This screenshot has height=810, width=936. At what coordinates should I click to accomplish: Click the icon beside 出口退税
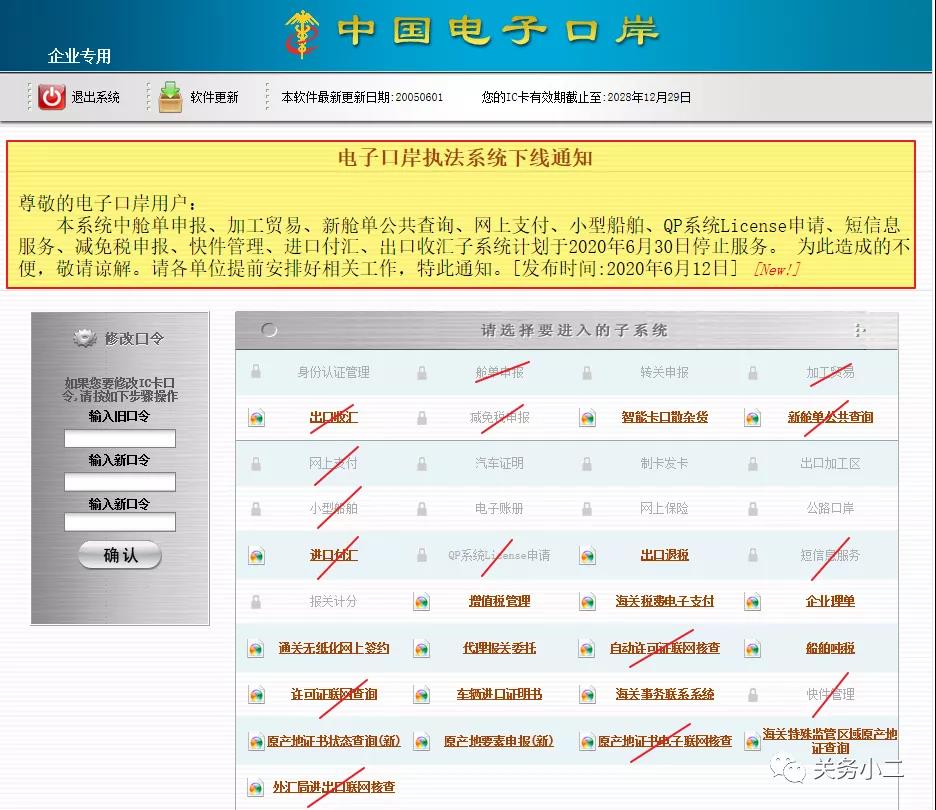pos(587,556)
